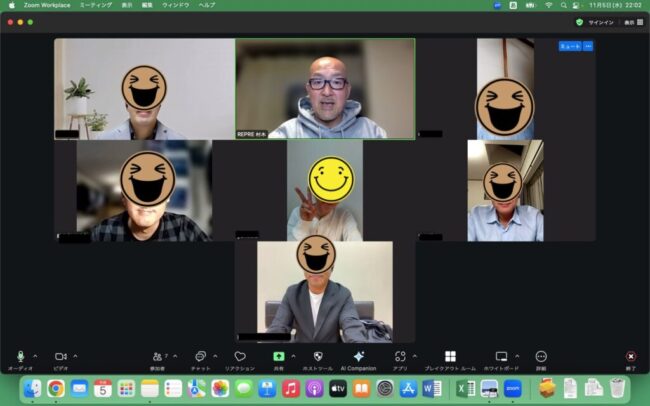Click the blue ミュート button on the top-right video tile
Screen dimensions: 650x406
(569, 46)
